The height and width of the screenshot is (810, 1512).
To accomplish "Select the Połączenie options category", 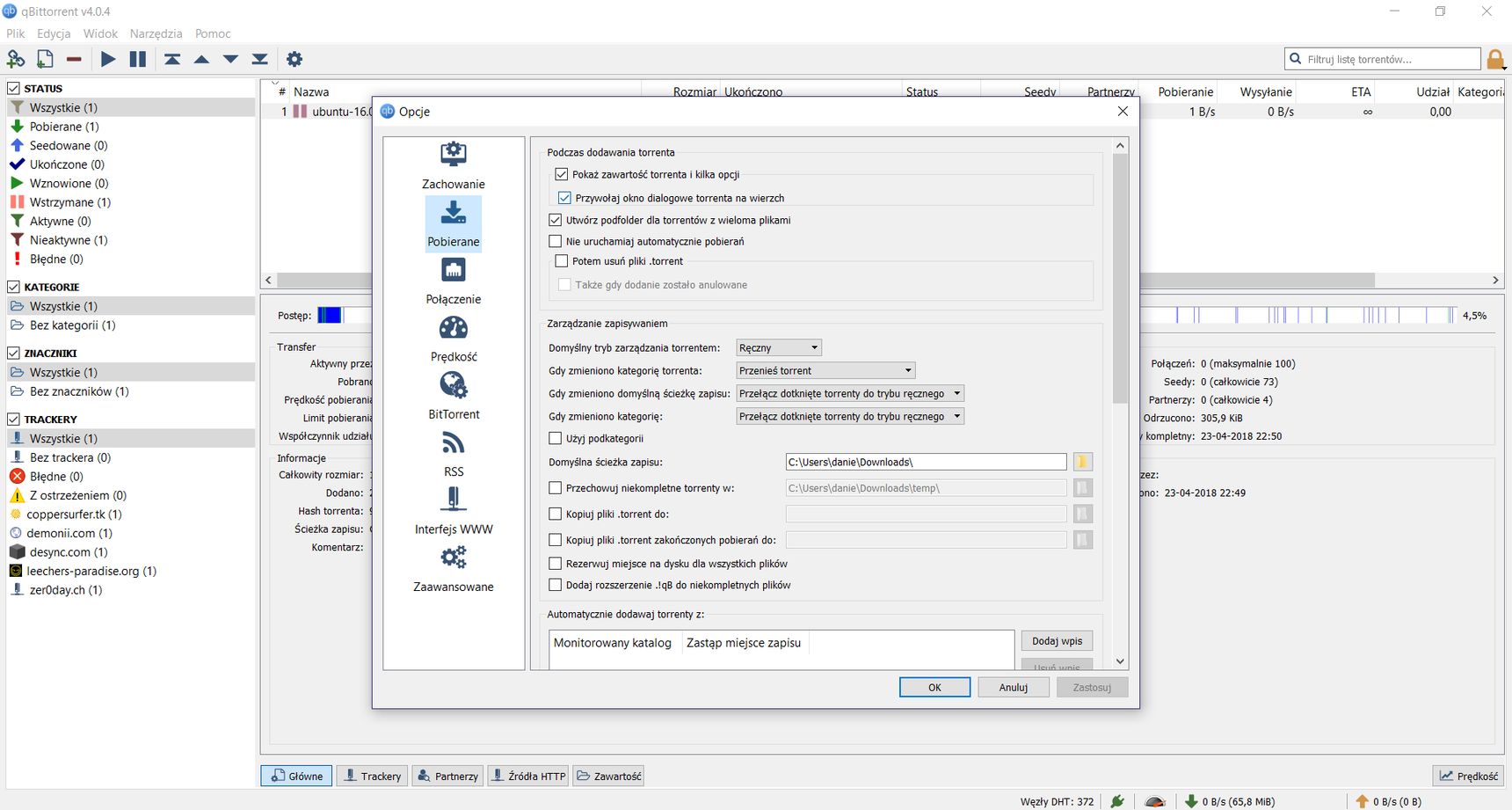I will point(454,281).
